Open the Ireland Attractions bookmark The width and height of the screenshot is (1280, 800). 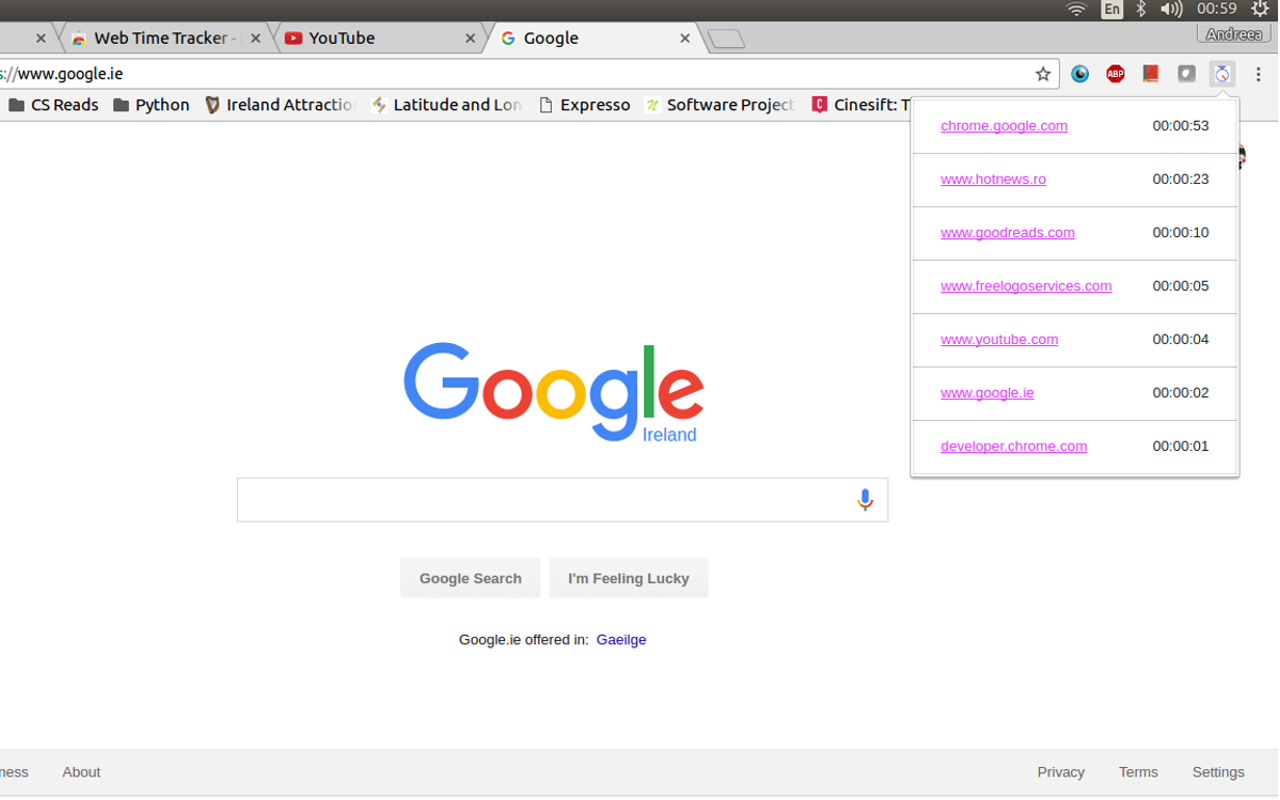[x=280, y=105]
